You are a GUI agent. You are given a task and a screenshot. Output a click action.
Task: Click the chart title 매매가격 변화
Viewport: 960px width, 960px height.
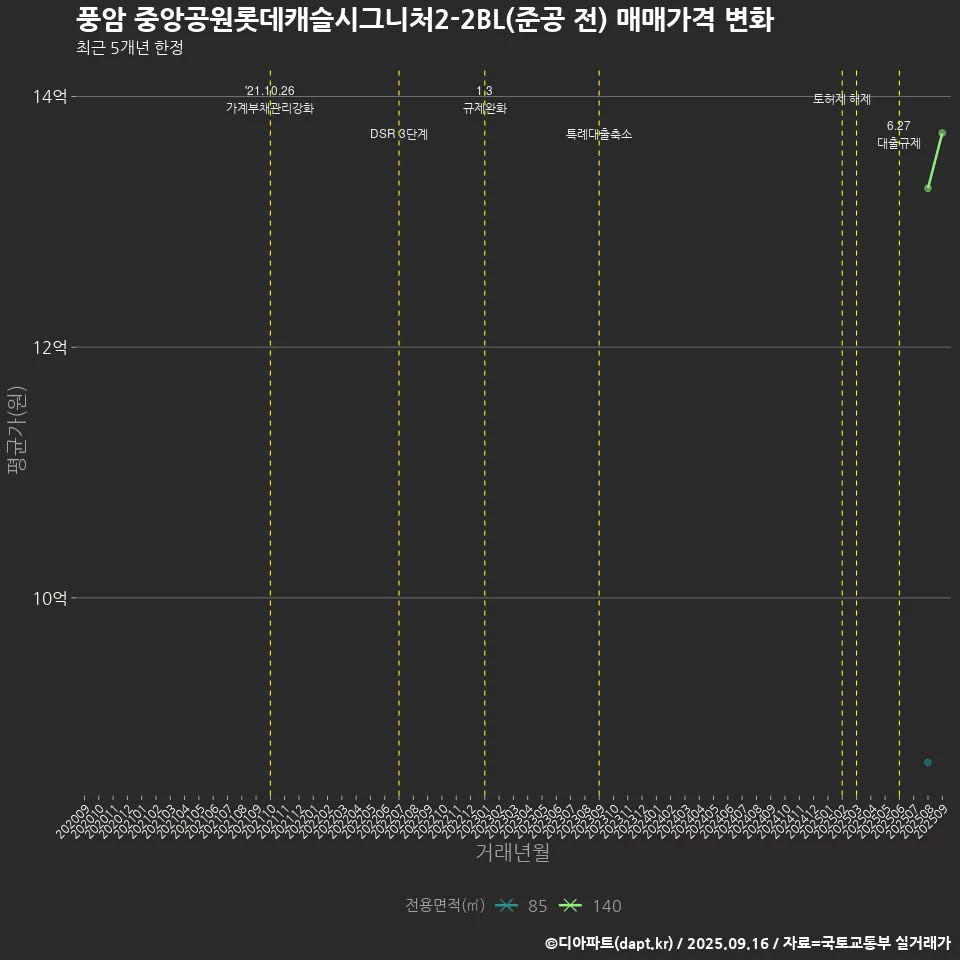tap(695, 19)
